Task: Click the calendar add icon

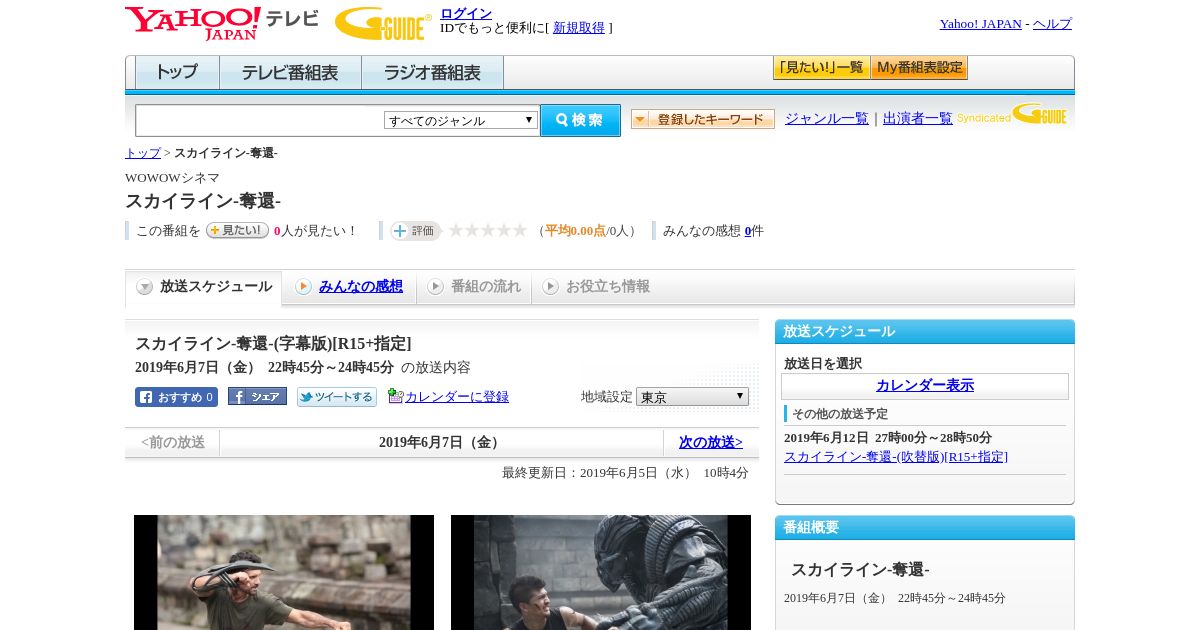Action: 395,396
